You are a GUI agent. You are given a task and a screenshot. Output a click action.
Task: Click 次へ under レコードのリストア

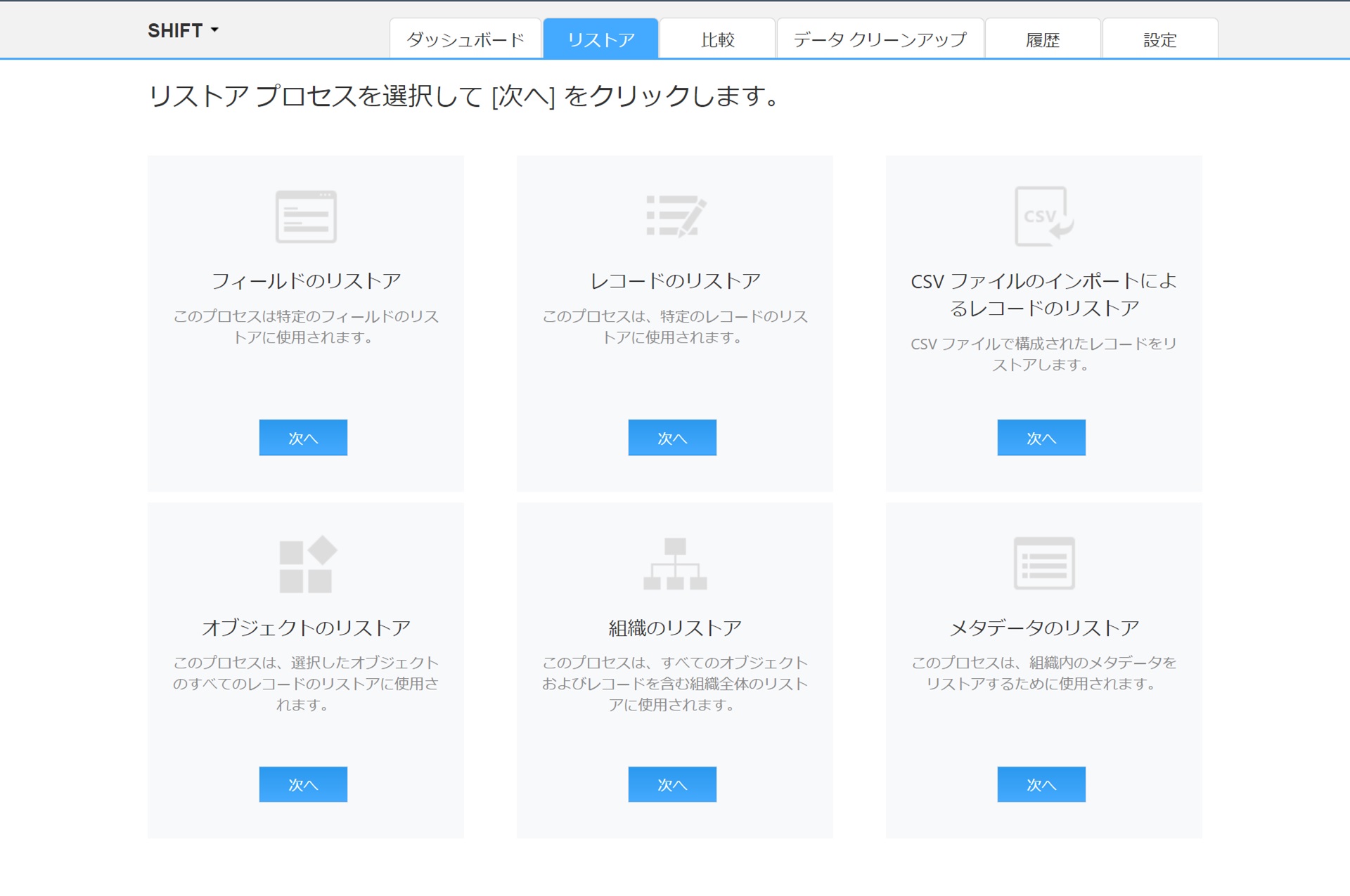(672, 437)
